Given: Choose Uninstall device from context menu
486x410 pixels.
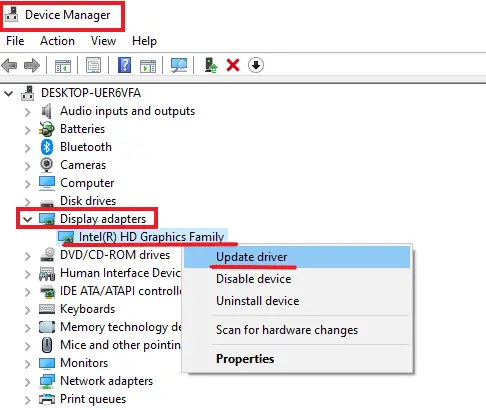Looking at the screenshot, I should tap(297, 301).
